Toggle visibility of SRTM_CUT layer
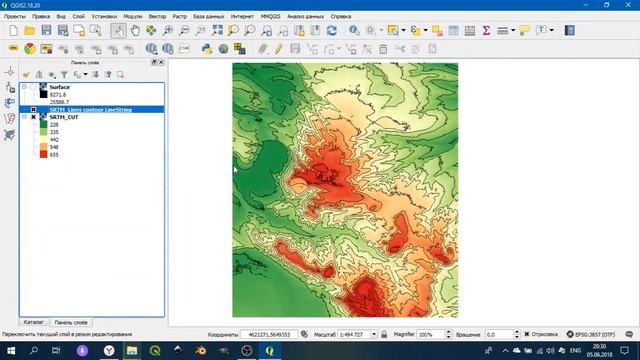 tap(33, 117)
